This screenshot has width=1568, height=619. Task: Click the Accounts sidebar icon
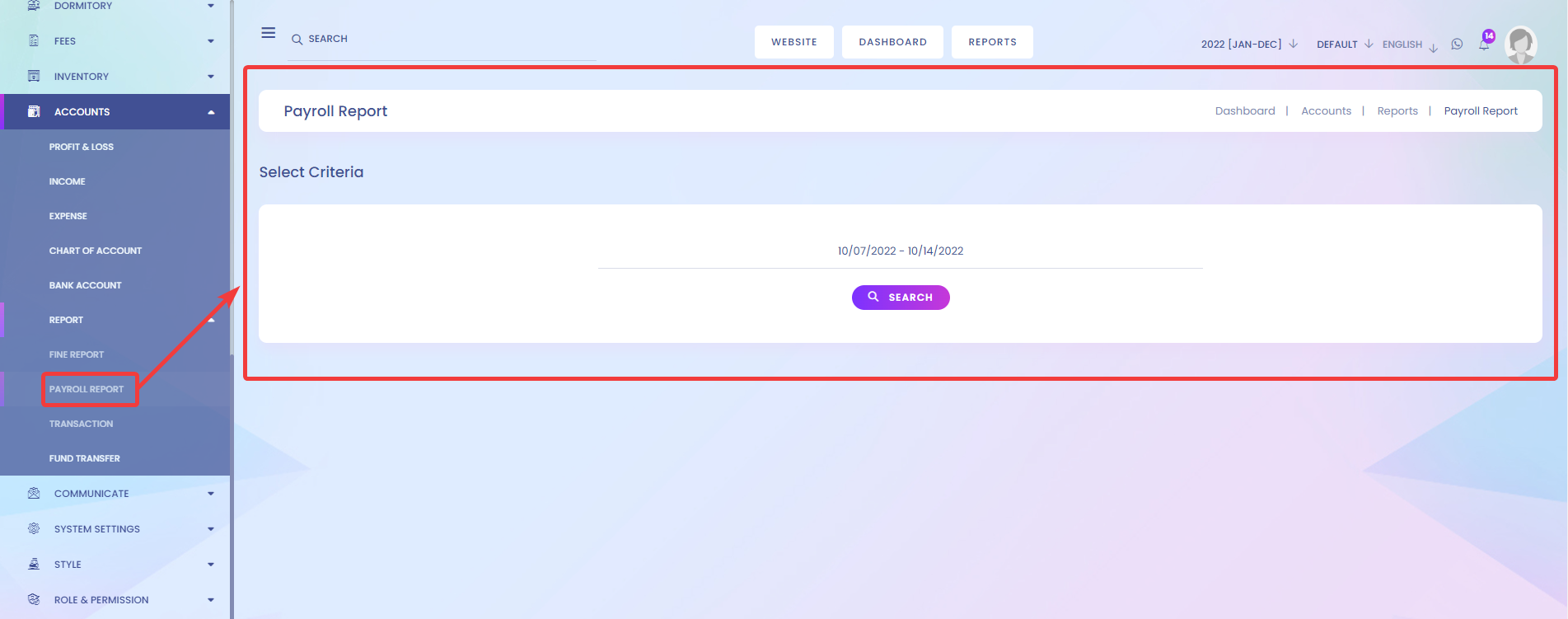tap(34, 111)
